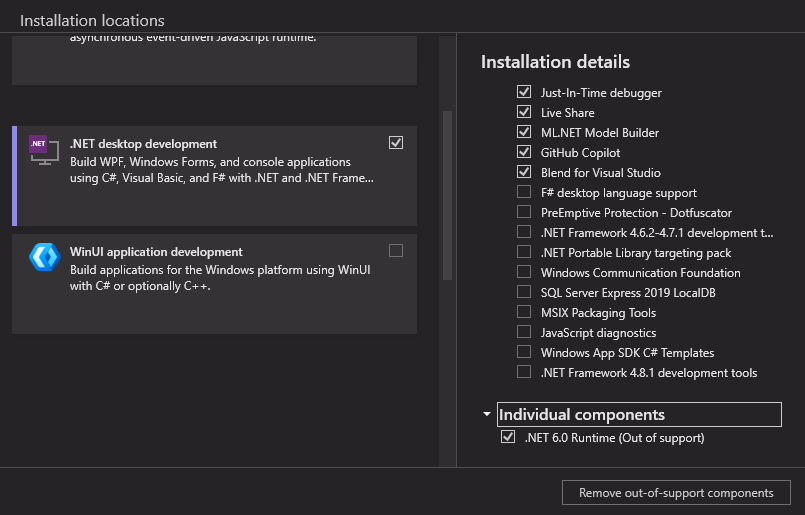Click the Individual components heading text
Screen dimensions: 805x515
coord(582,414)
